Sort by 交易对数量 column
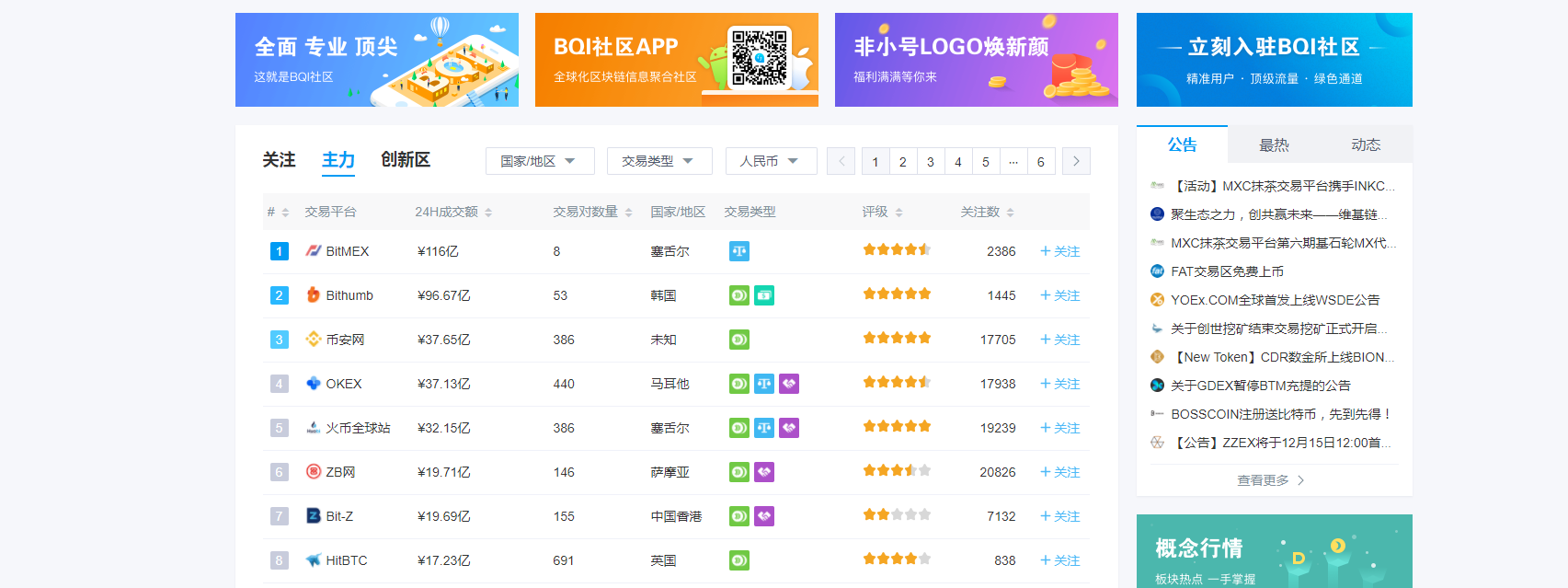The image size is (1568, 588). click(628, 213)
